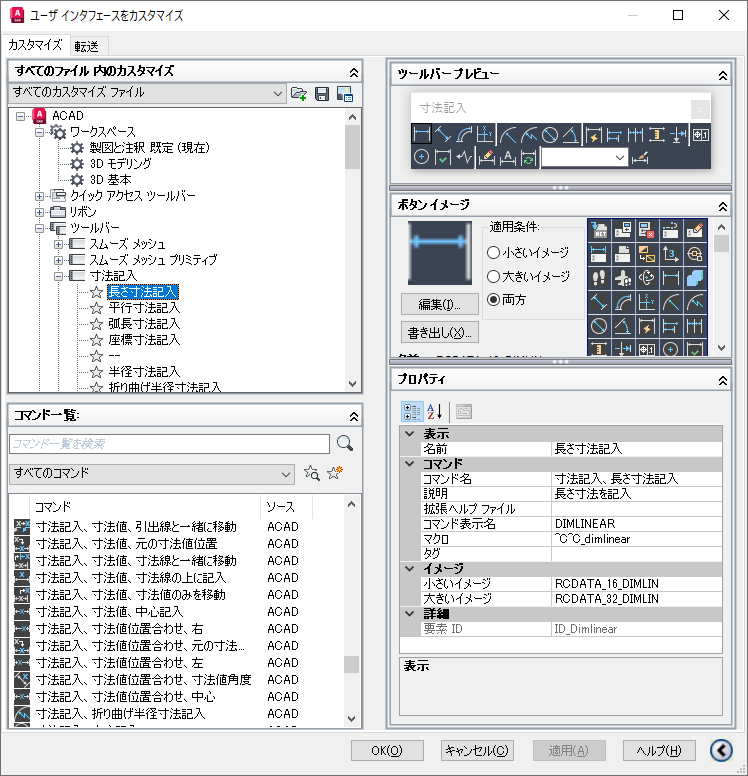Click マクロ value ^C^C_dimlinear cell

point(637,538)
